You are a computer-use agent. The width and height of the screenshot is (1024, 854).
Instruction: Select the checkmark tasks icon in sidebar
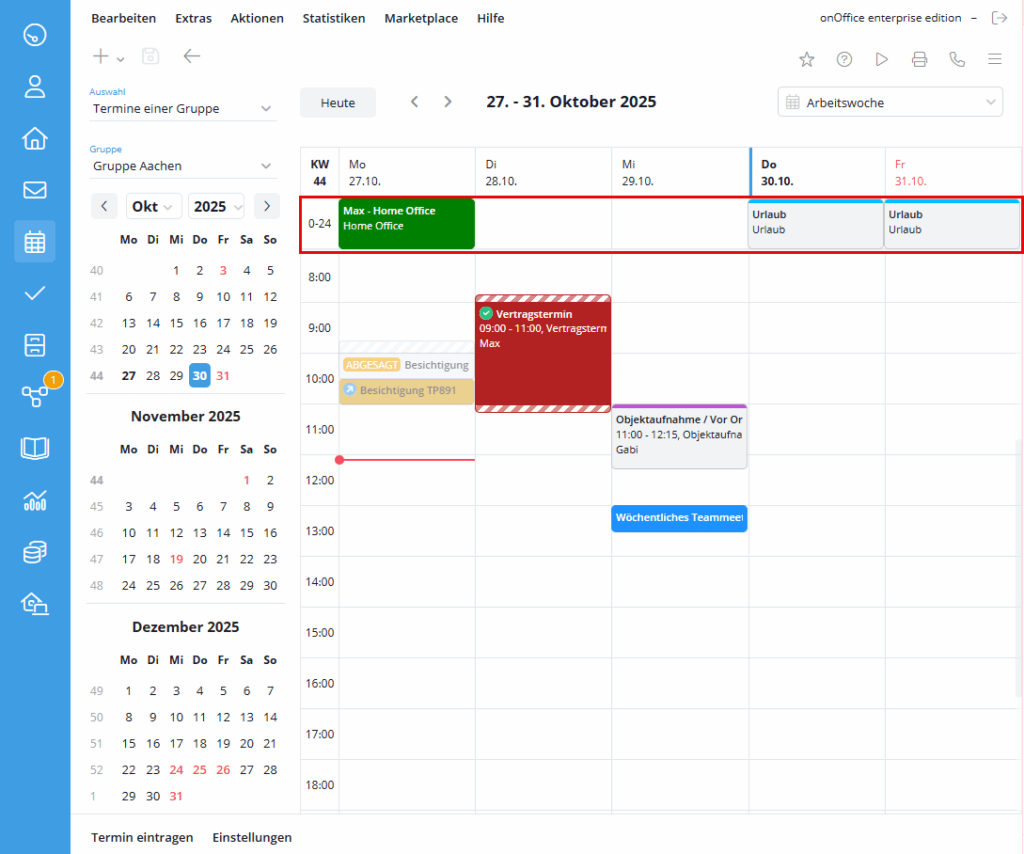click(34, 293)
